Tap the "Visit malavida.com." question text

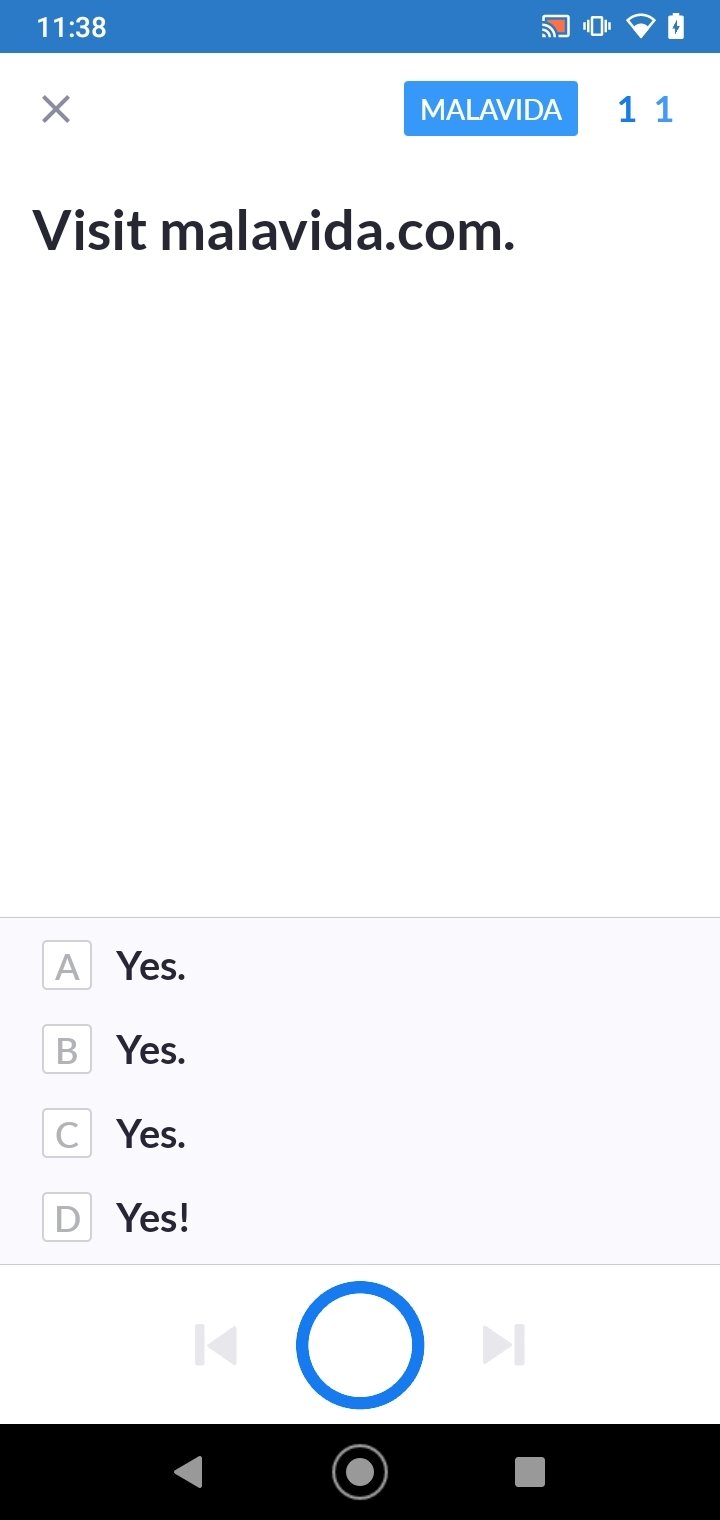click(274, 231)
